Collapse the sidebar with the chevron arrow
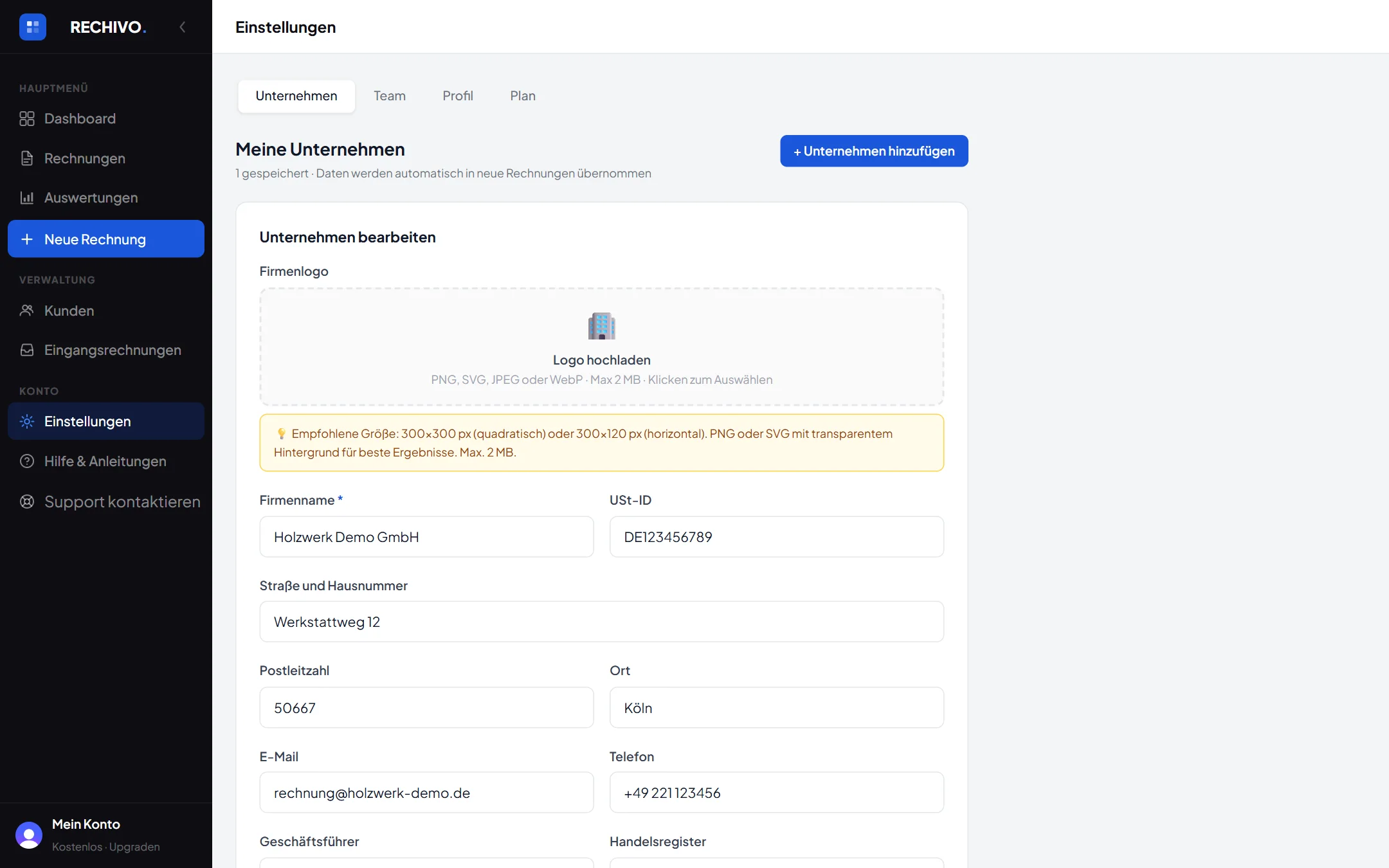The image size is (1389, 868). click(x=183, y=27)
